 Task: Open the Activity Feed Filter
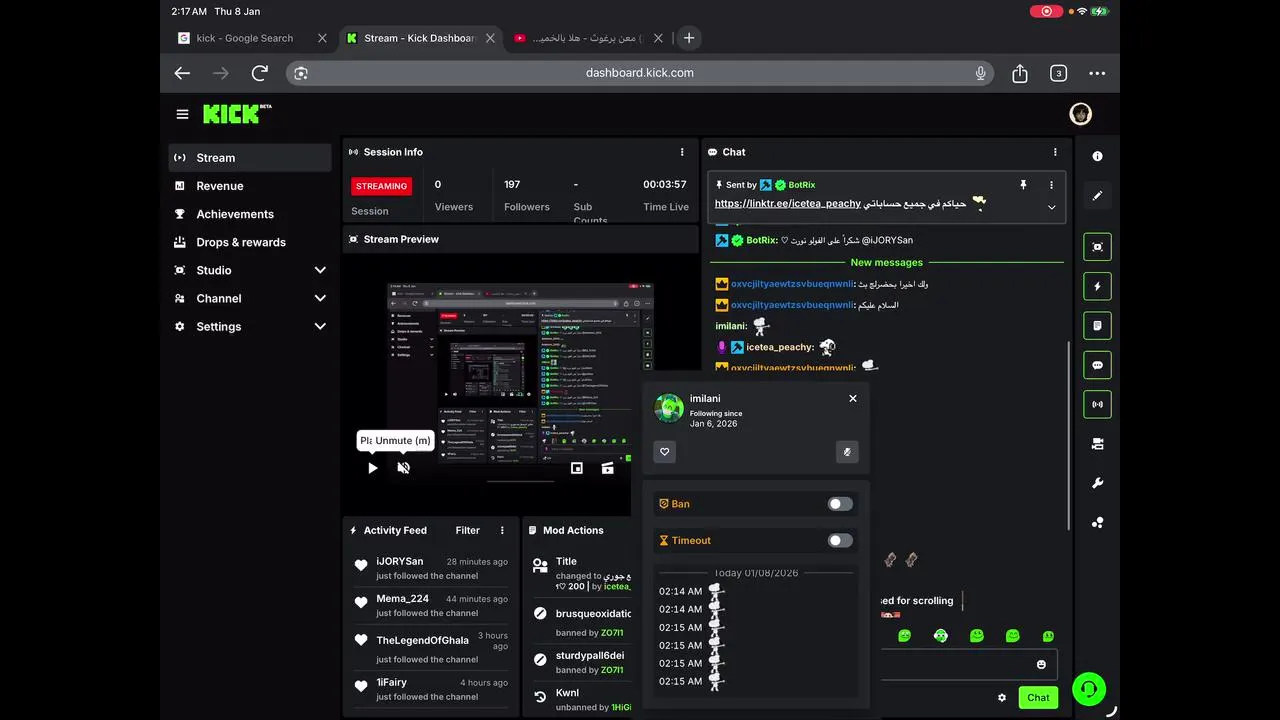point(467,530)
